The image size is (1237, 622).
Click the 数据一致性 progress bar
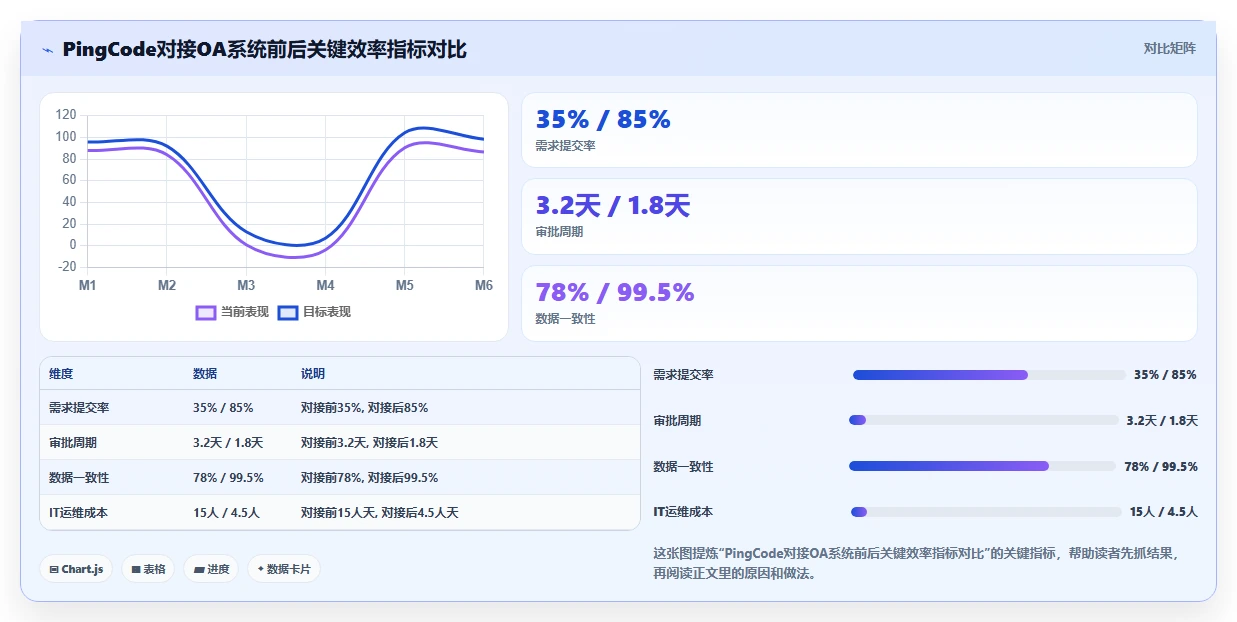[982, 466]
